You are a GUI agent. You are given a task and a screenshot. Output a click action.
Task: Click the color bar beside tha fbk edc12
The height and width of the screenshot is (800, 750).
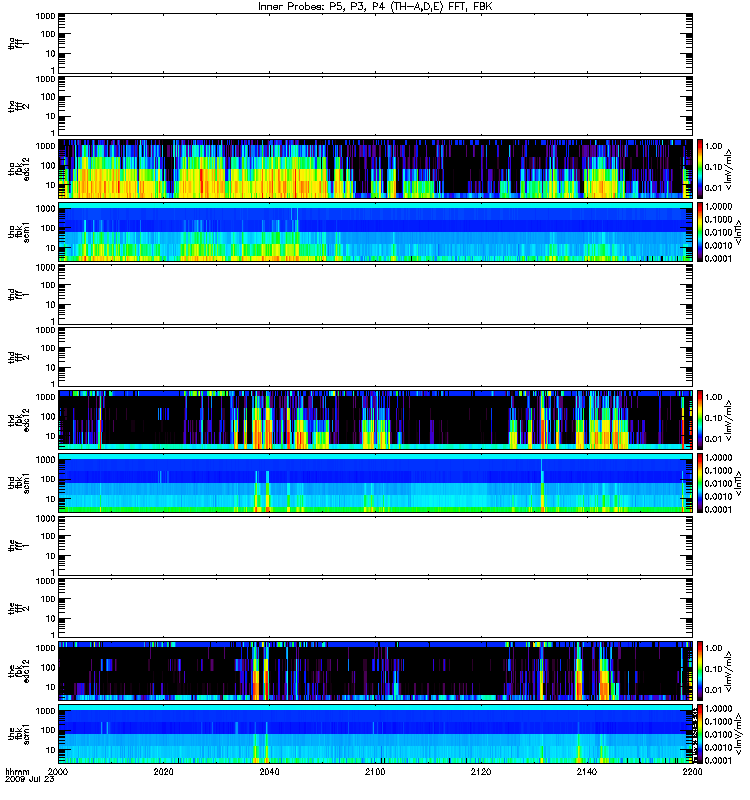699,169
